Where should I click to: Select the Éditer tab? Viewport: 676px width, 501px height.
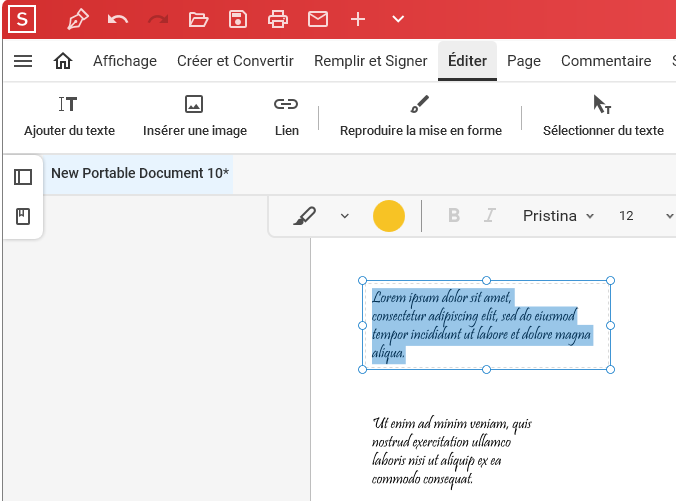coord(467,61)
